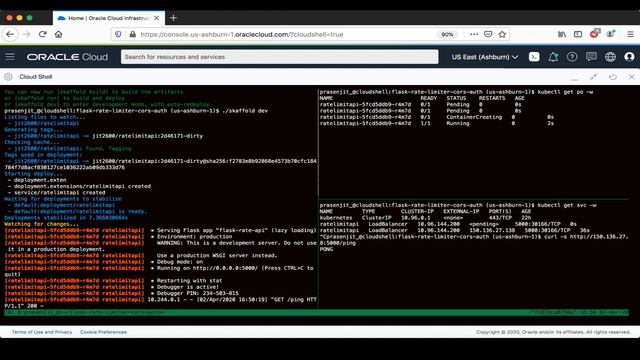Image resolution: width=640 pixels, height=360 pixels.
Task: Open the browser home page
Action: [58, 34]
